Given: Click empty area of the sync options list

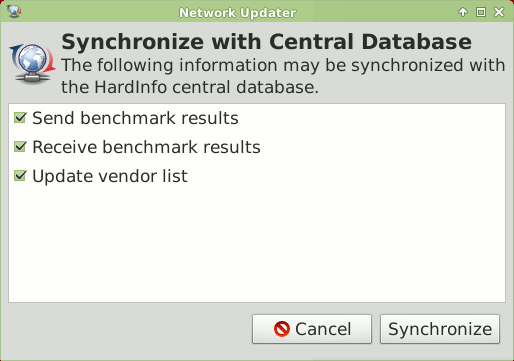Looking at the screenshot, I should click(257, 243).
